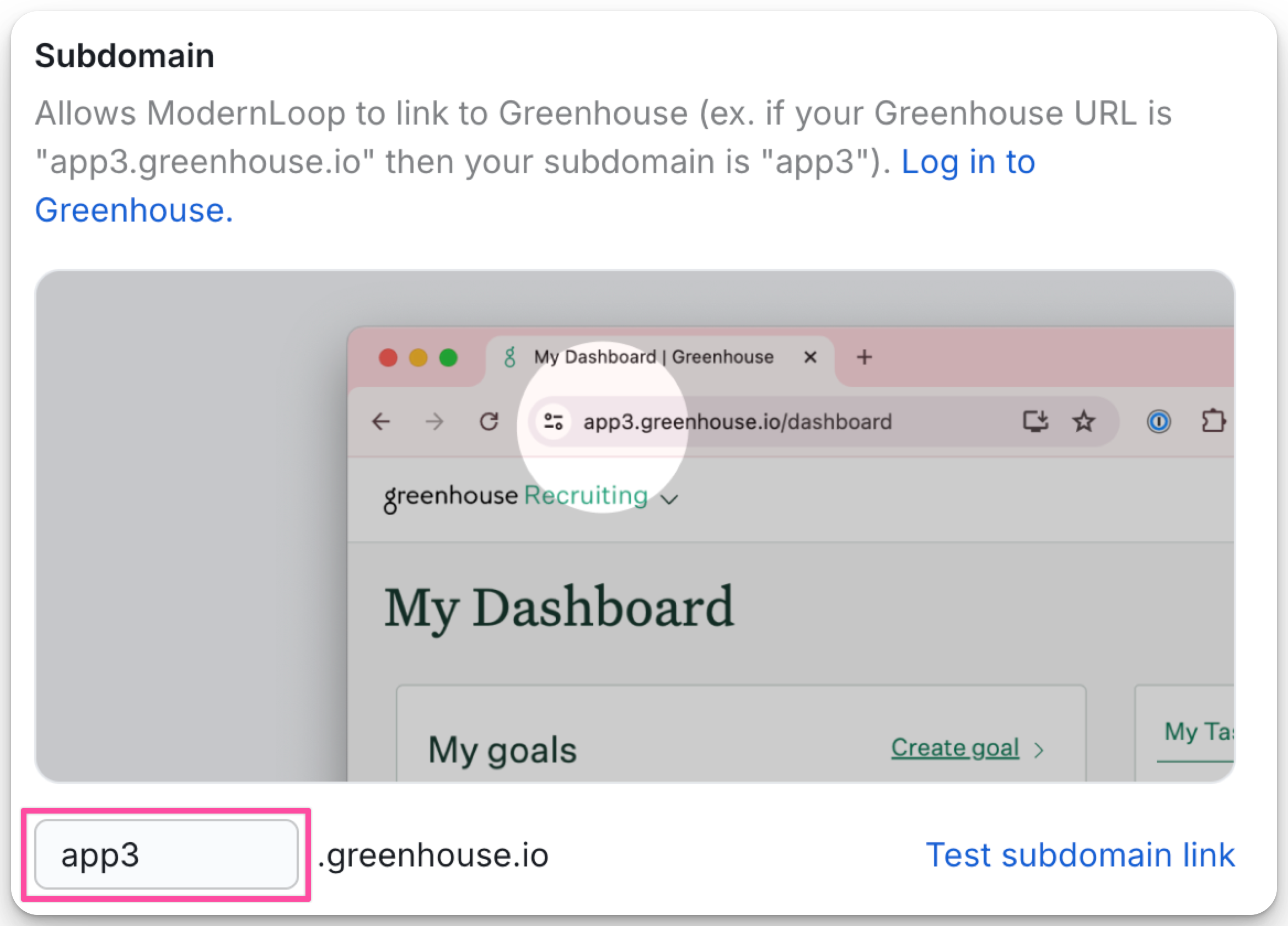Screen dimensions: 1288x926
Task: Click the extensions puzzle piece icon
Action: tap(1213, 421)
